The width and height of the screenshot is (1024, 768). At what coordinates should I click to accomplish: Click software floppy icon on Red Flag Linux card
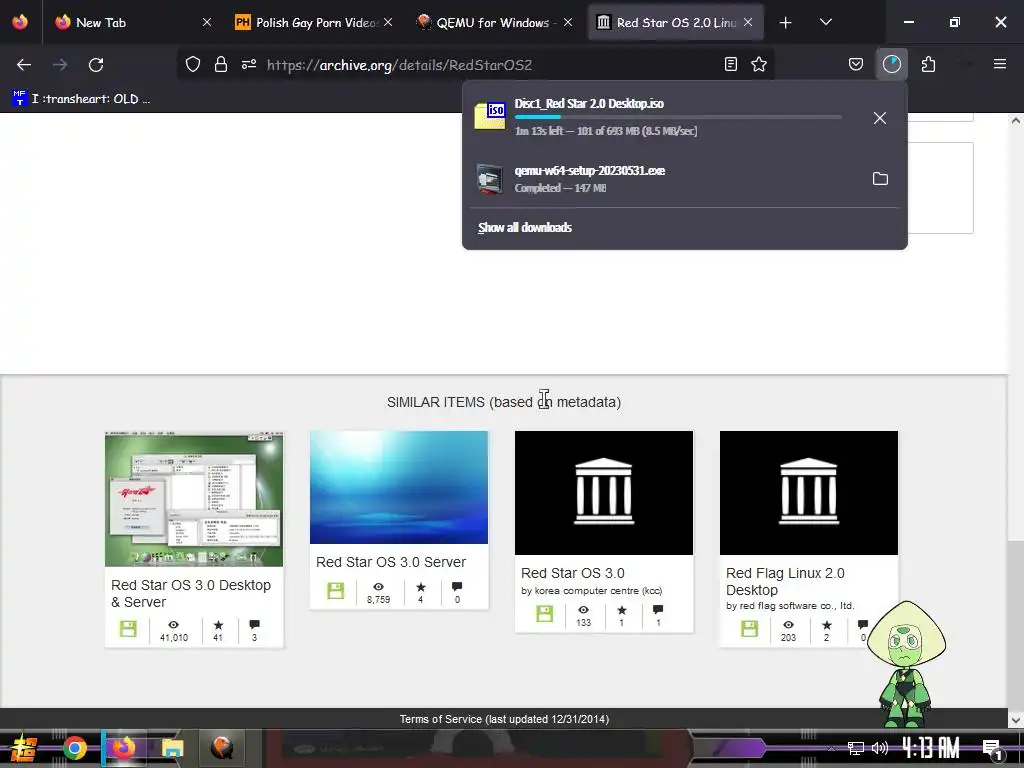[x=750, y=629]
